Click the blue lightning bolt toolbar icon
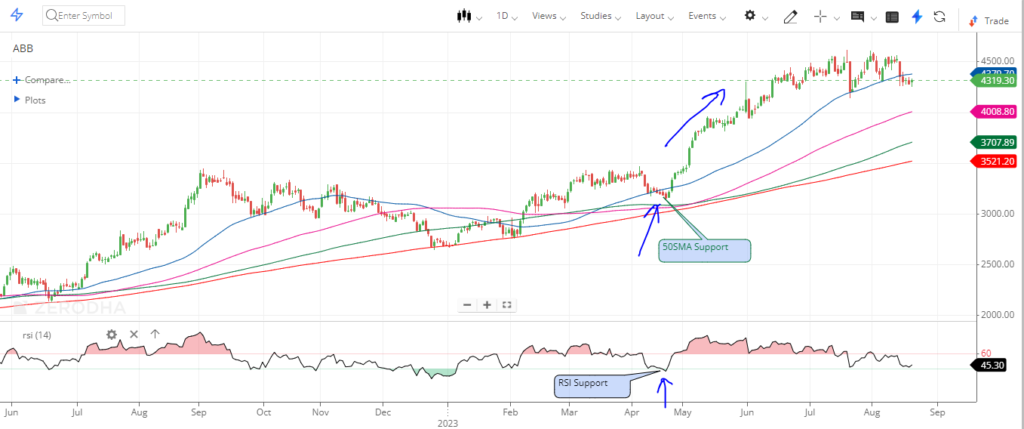Image resolution: width=1024 pixels, height=429 pixels. 917,16
